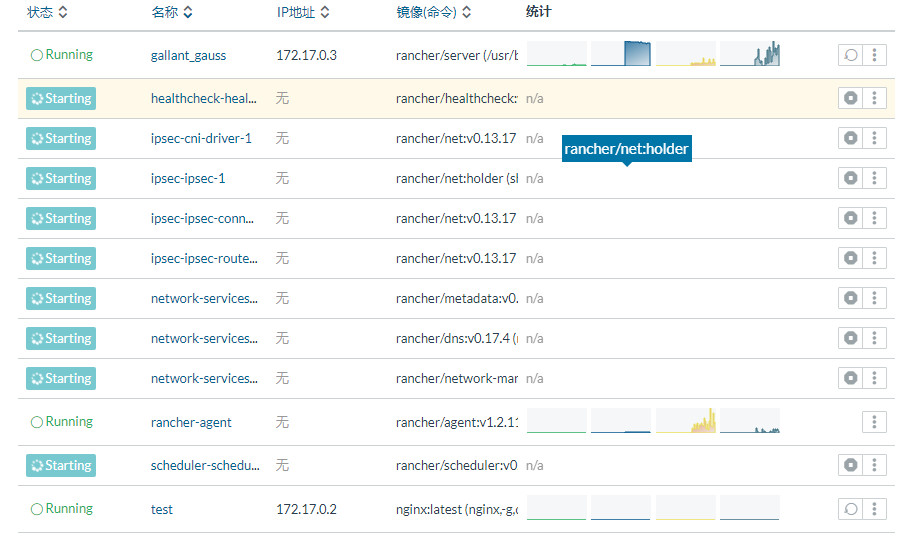Restart the gallant_gauss container
The width and height of the screenshot is (915, 537).
pos(850,55)
